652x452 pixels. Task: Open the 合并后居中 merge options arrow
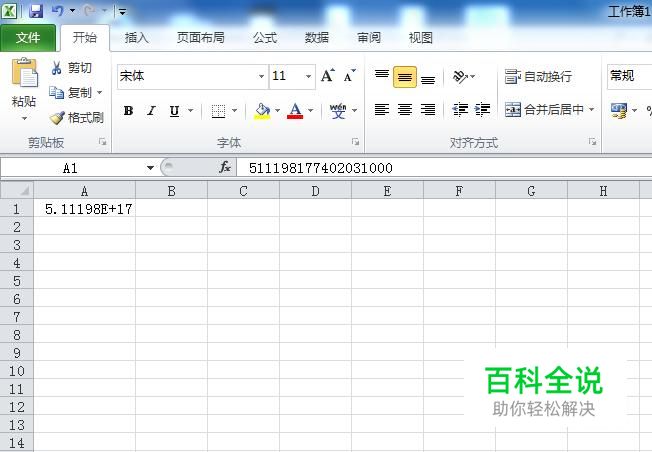tap(591, 109)
